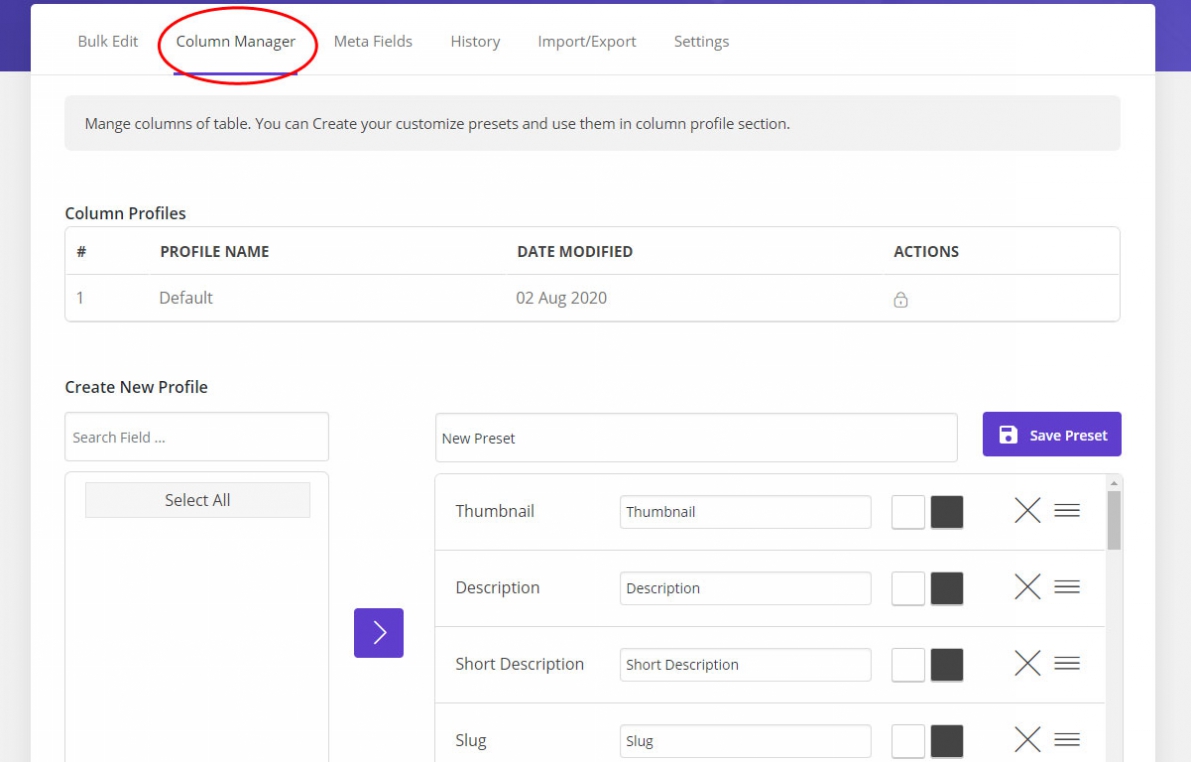Image resolution: width=1191 pixels, height=762 pixels.
Task: Switch to the Bulk Edit tab
Action: (107, 41)
